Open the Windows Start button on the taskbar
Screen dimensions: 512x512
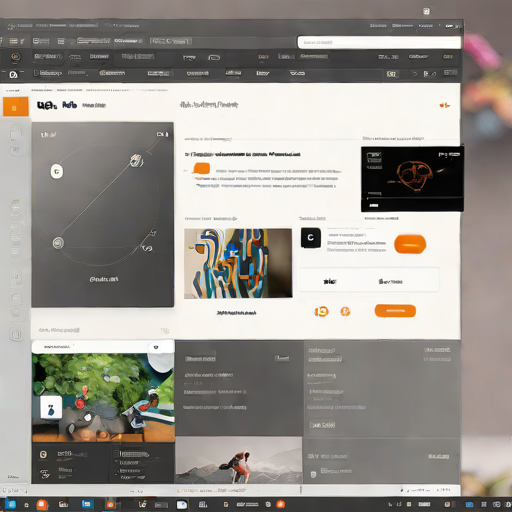pyautogui.click(x=10, y=504)
